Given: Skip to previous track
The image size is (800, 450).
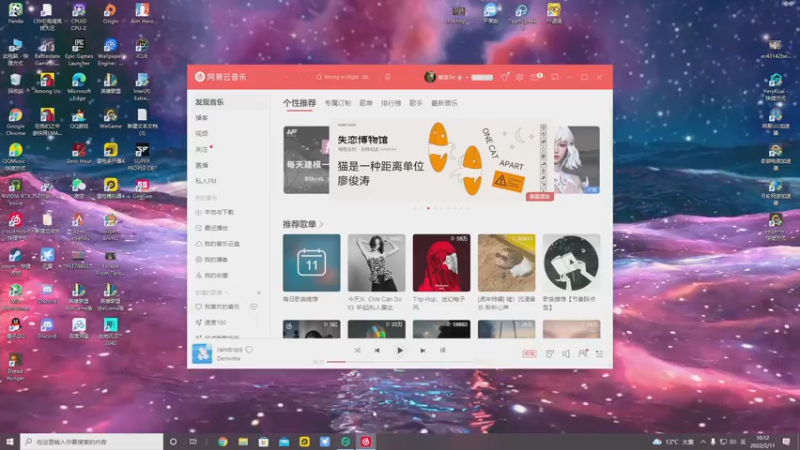Looking at the screenshot, I should click(x=377, y=351).
